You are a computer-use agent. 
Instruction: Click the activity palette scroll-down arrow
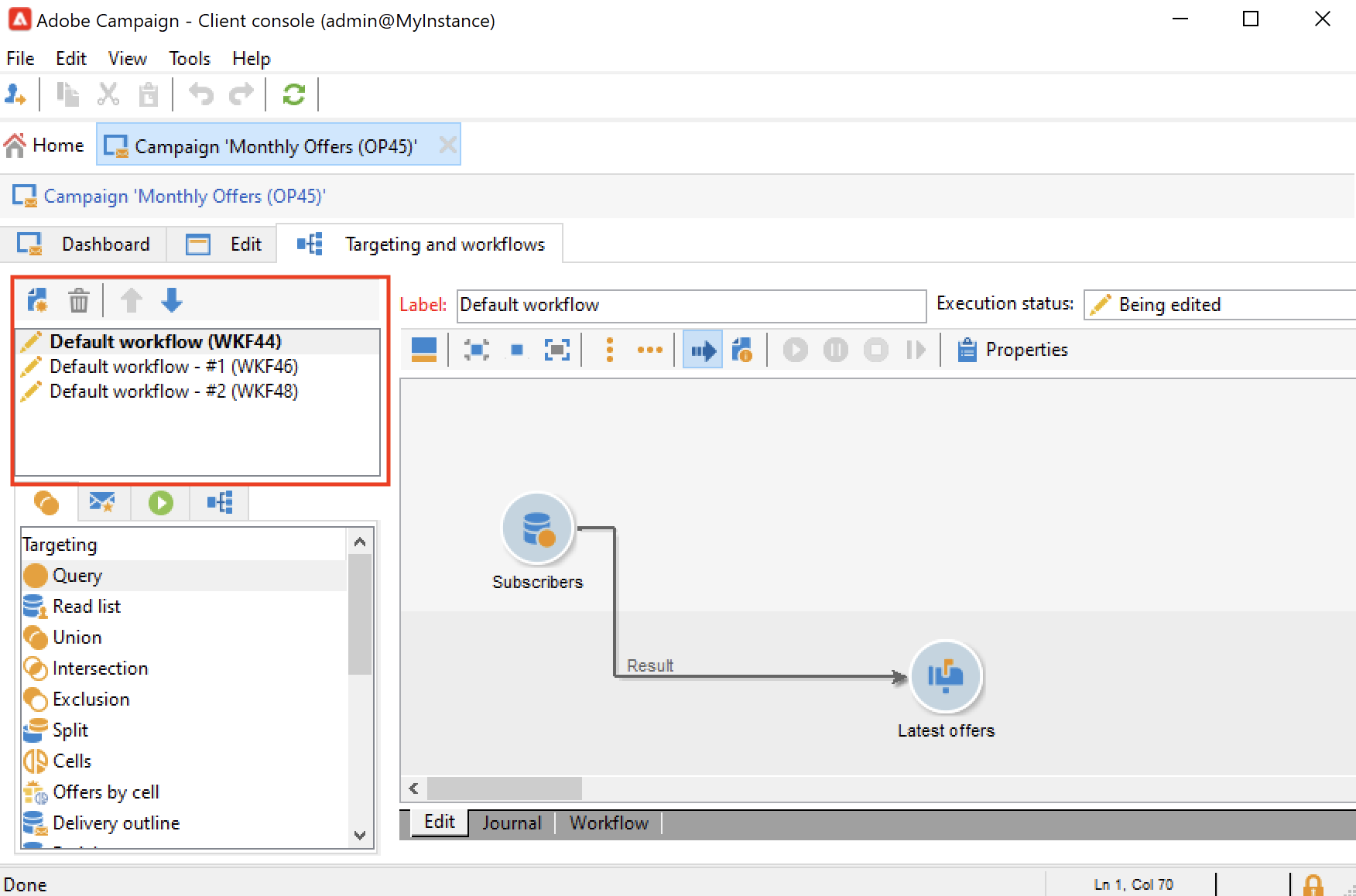[x=360, y=835]
